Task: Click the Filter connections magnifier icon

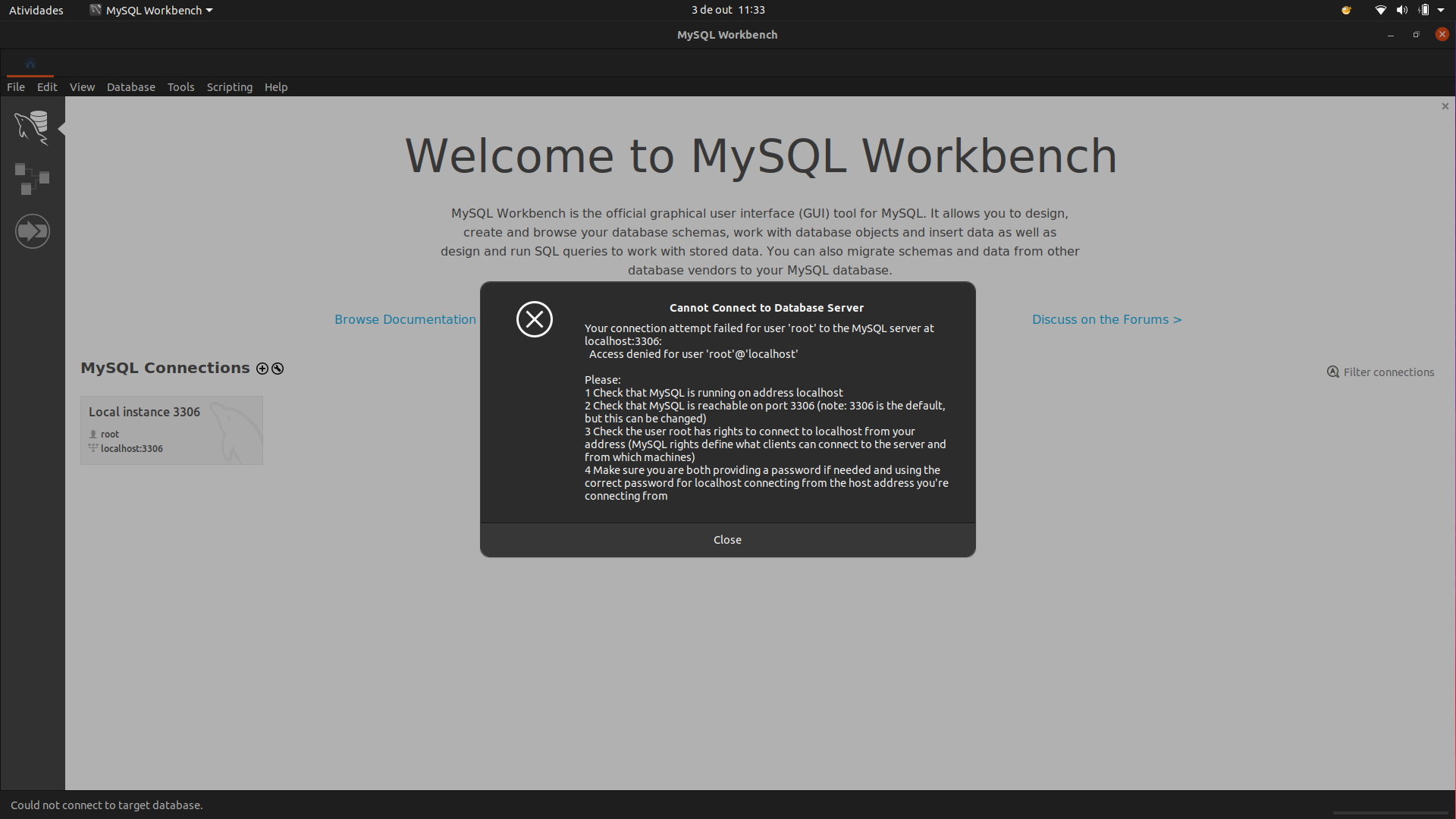Action: pyautogui.click(x=1332, y=372)
